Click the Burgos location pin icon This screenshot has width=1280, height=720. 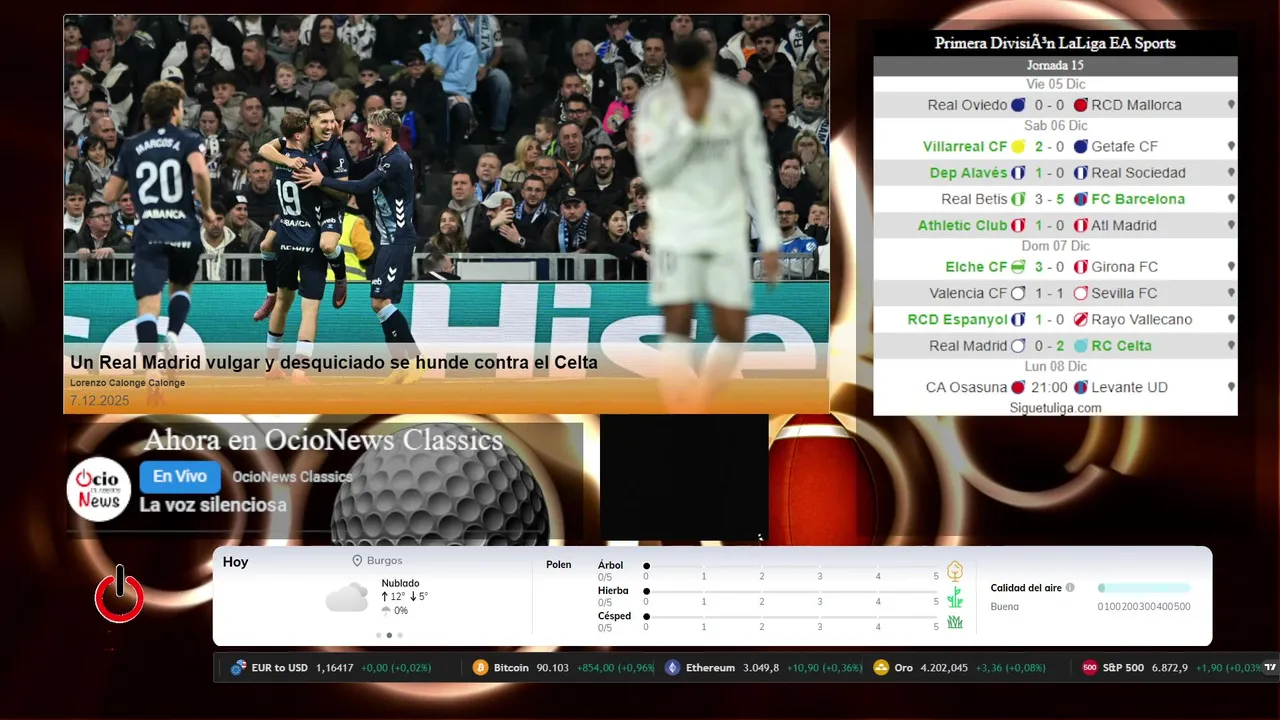(x=357, y=561)
